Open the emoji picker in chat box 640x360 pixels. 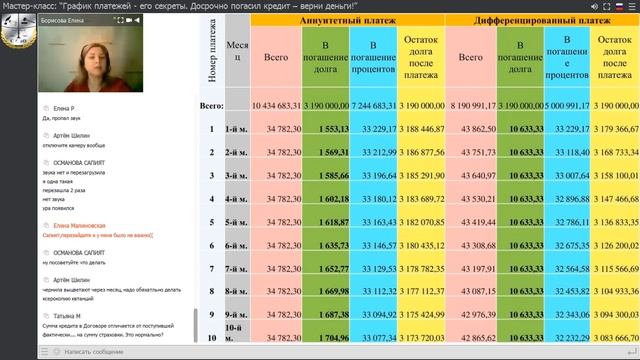57,351
